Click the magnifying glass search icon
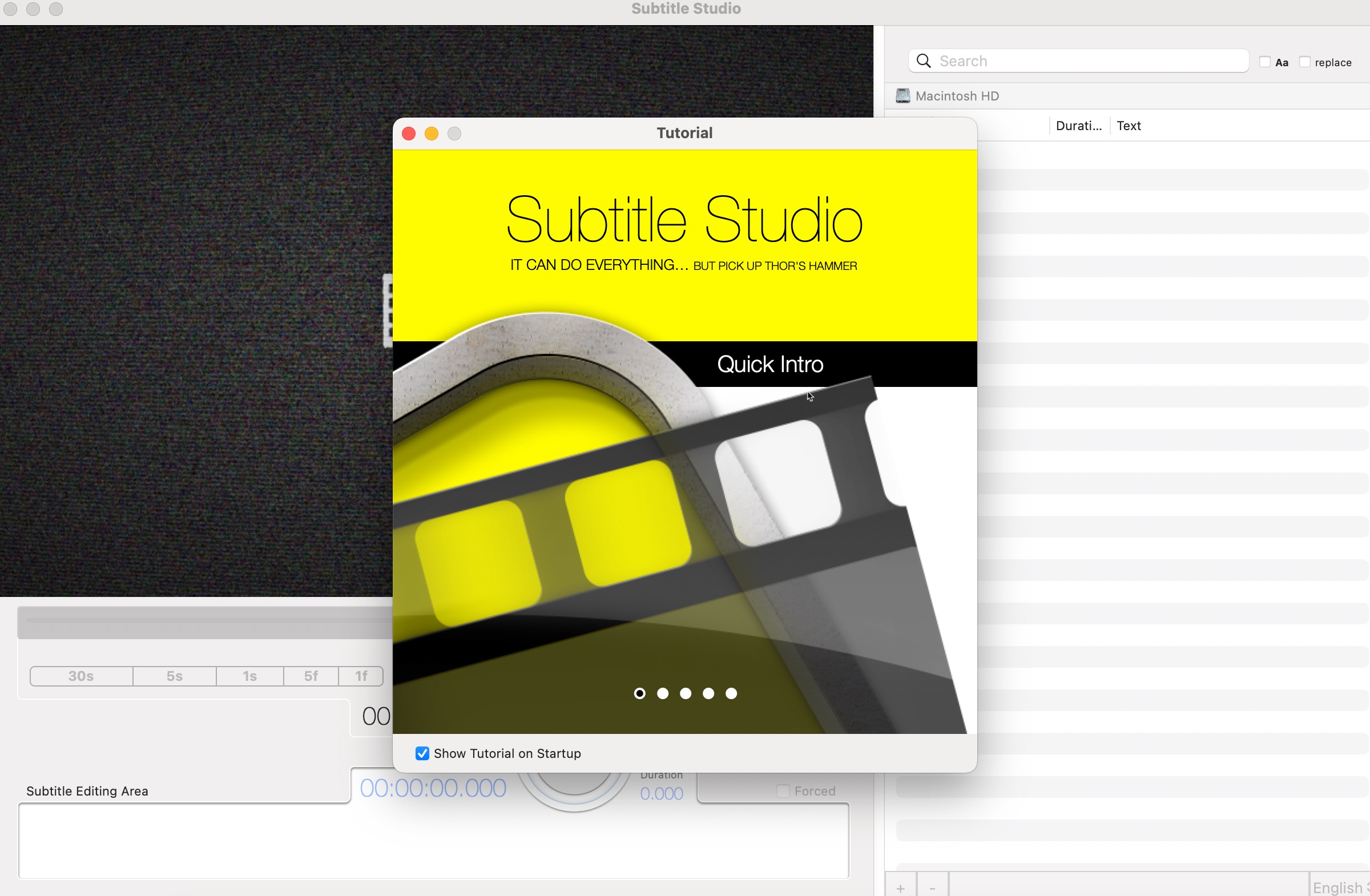1370x896 pixels. click(923, 61)
